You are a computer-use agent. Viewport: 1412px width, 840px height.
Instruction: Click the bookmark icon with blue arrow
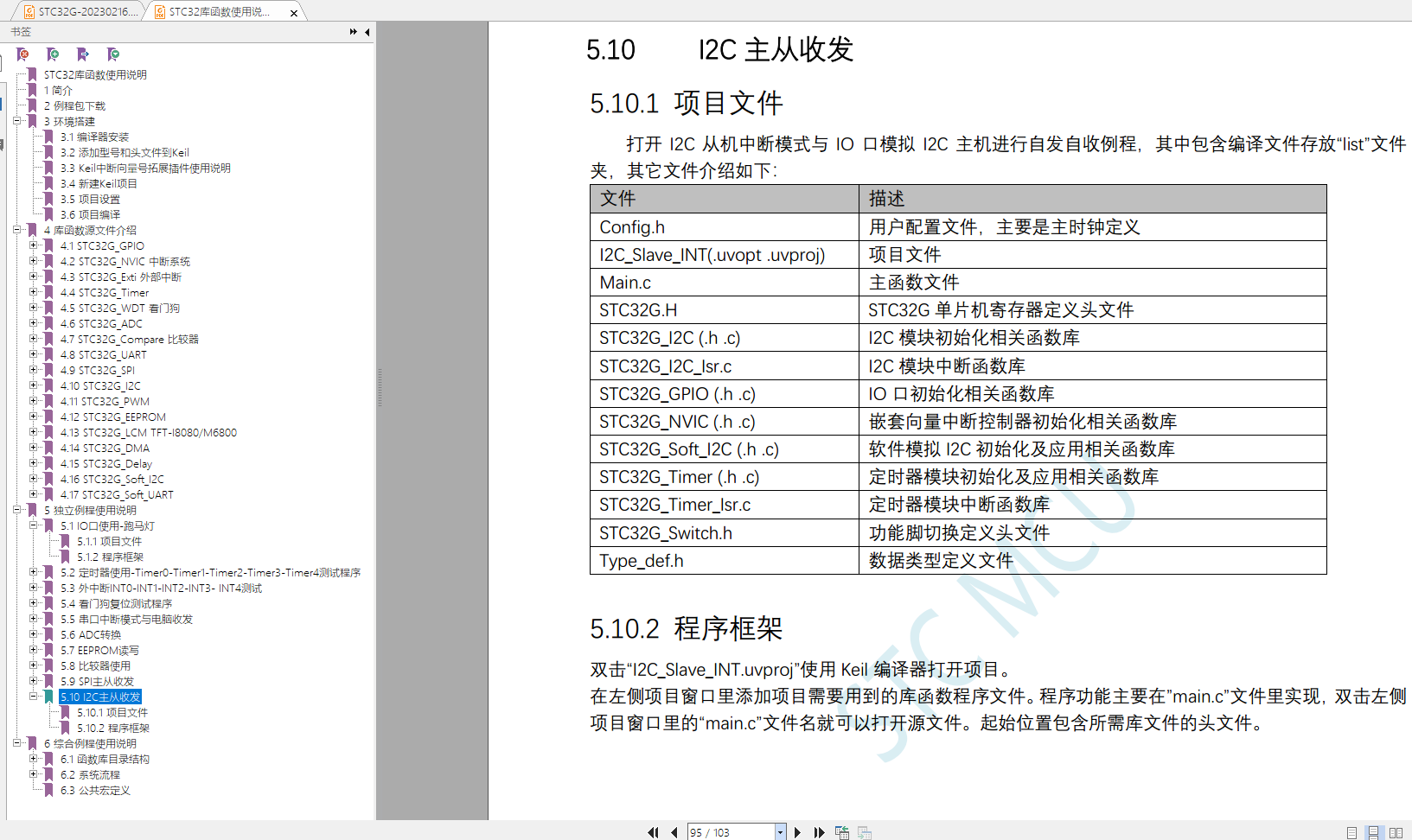[83, 54]
